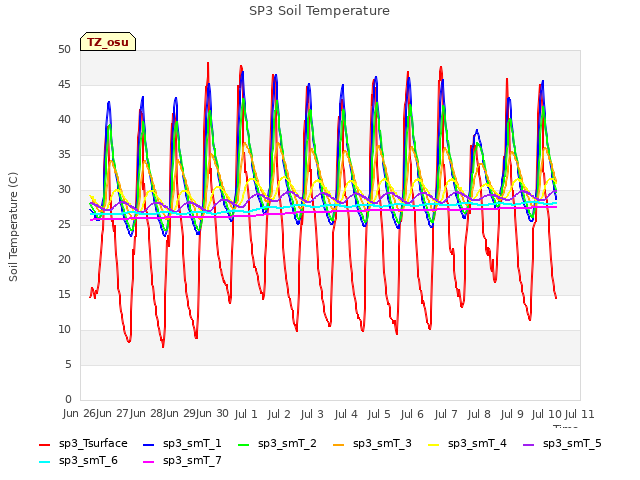Click the Jun 26 x-axis tick label
The width and height of the screenshot is (640, 480).
(x=79, y=414)
